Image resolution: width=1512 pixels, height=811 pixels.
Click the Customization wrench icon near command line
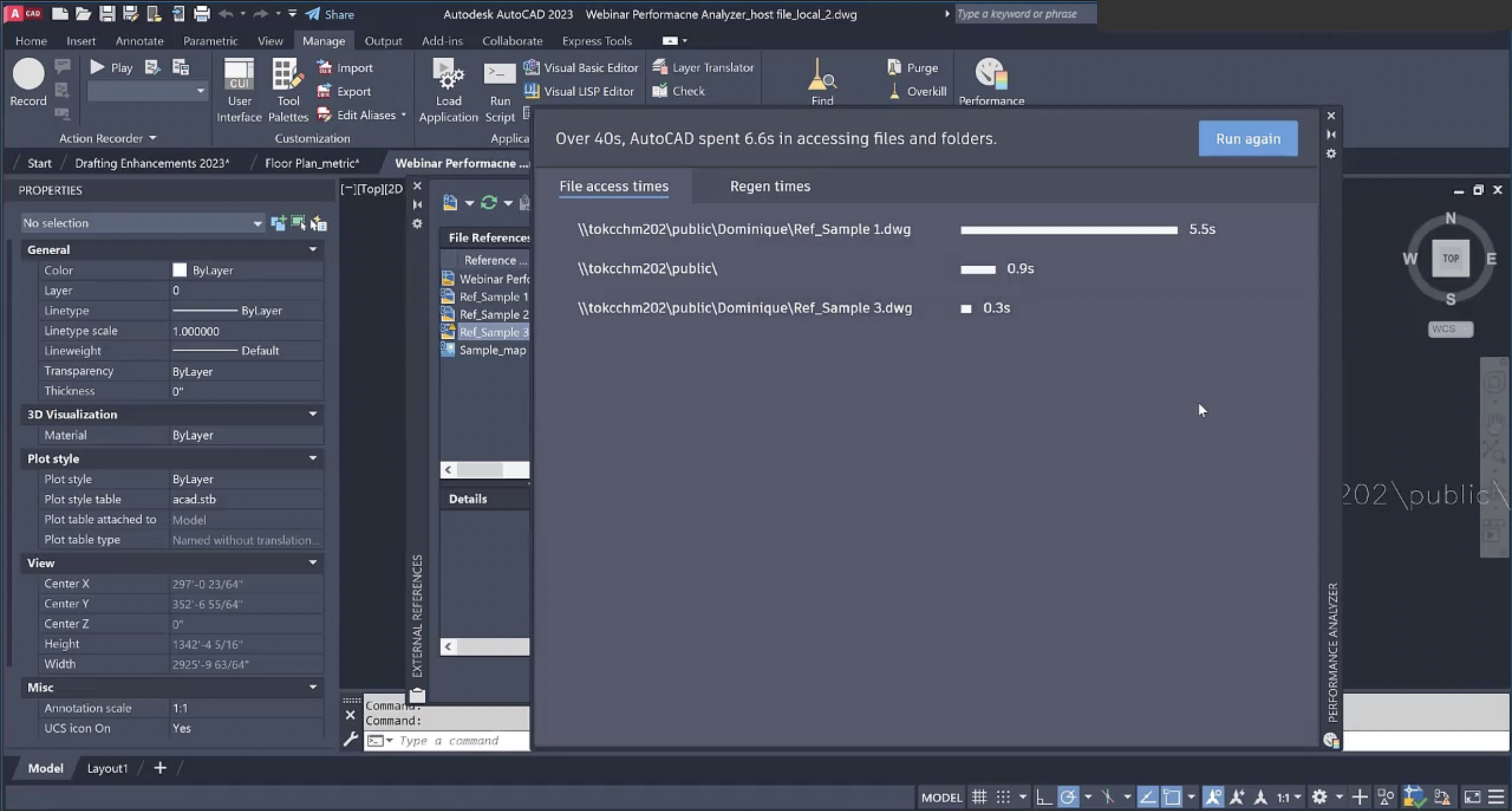tap(350, 739)
